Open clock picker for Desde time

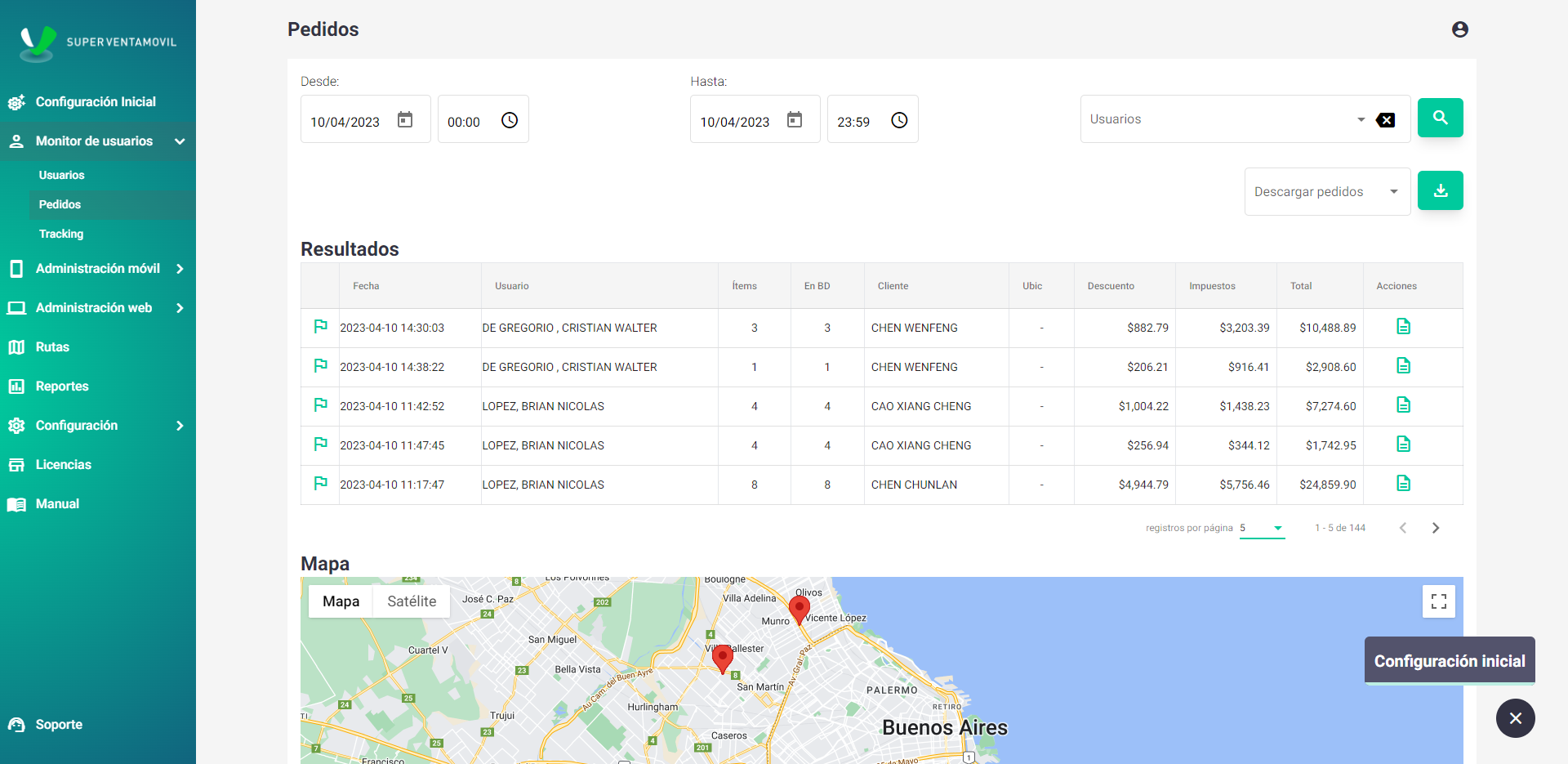(x=510, y=120)
